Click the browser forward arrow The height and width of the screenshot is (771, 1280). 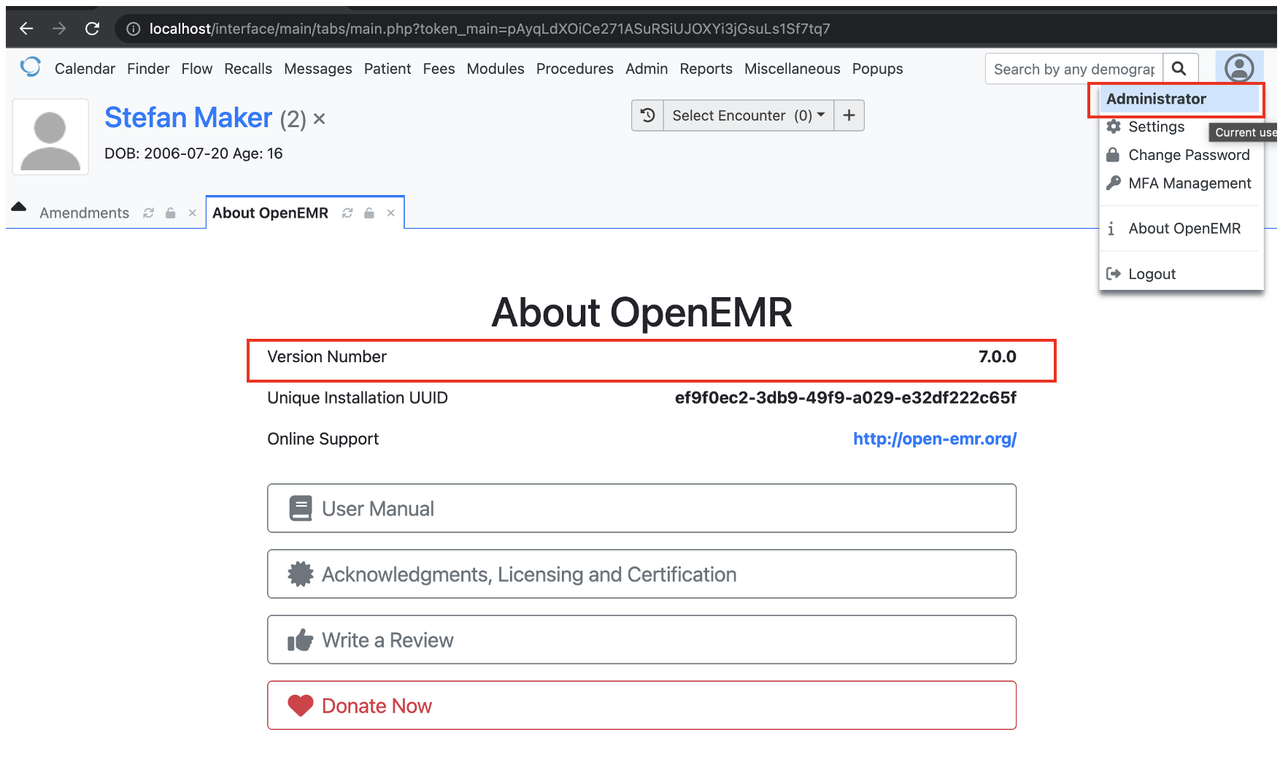(x=59, y=29)
